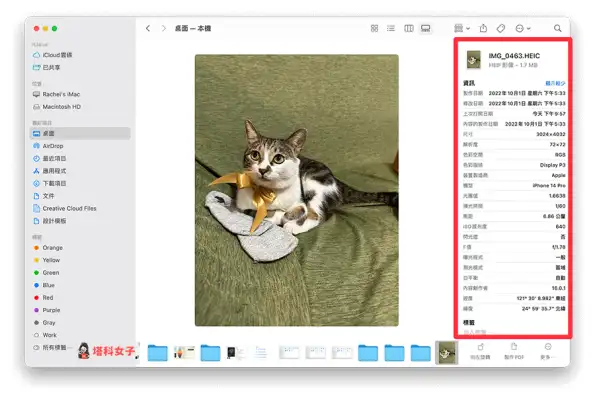Switch to icon grid view
Image resolution: width=595 pixels, height=400 pixels.
[374, 28]
